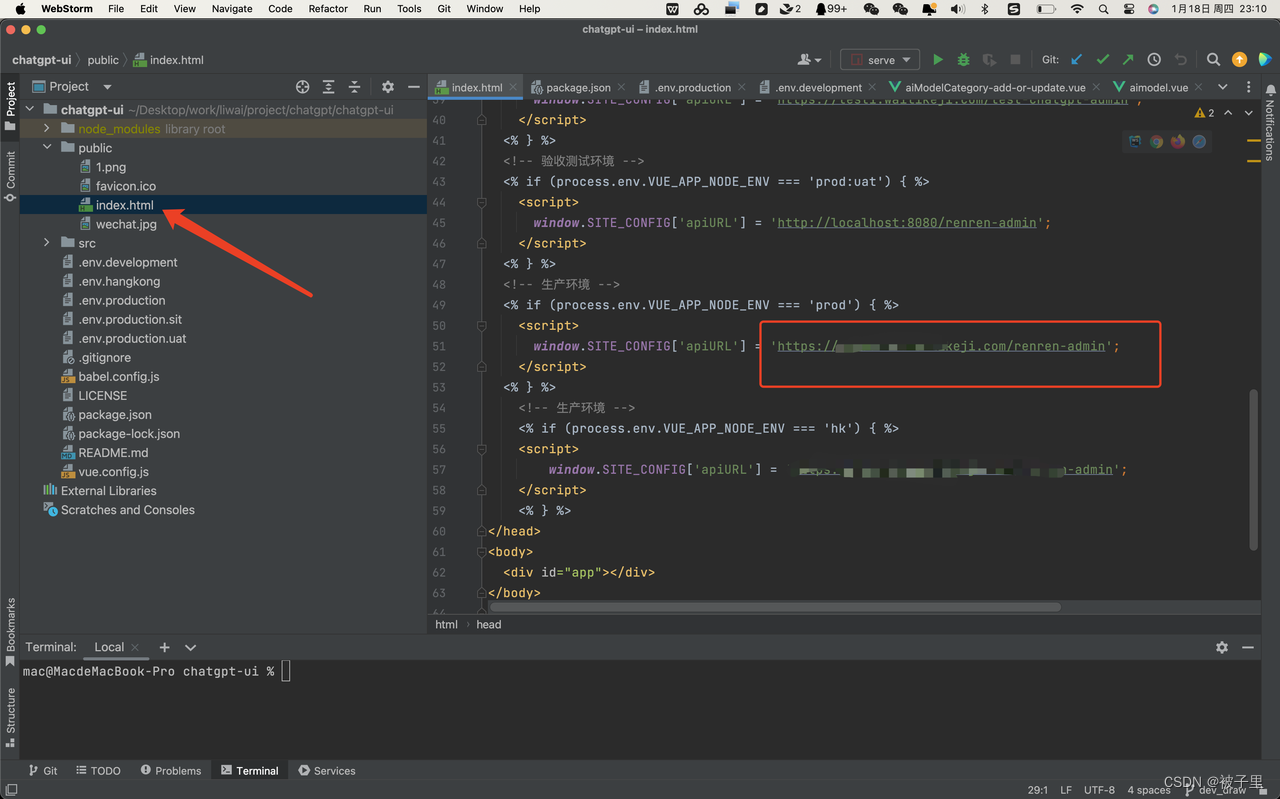Open the Structure tool window
The width and height of the screenshot is (1280, 799).
coord(10,717)
